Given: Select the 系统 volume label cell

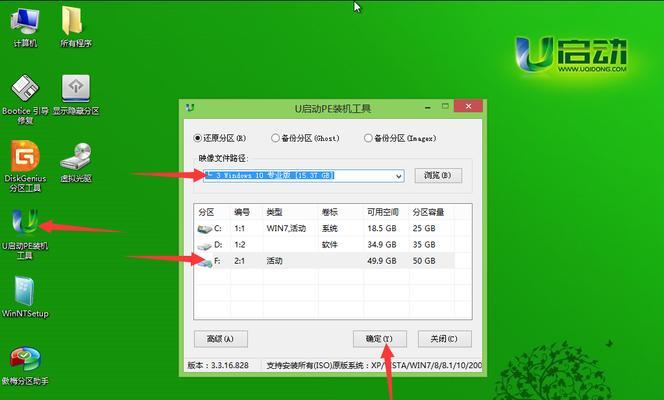Looking at the screenshot, I should tap(329, 229).
